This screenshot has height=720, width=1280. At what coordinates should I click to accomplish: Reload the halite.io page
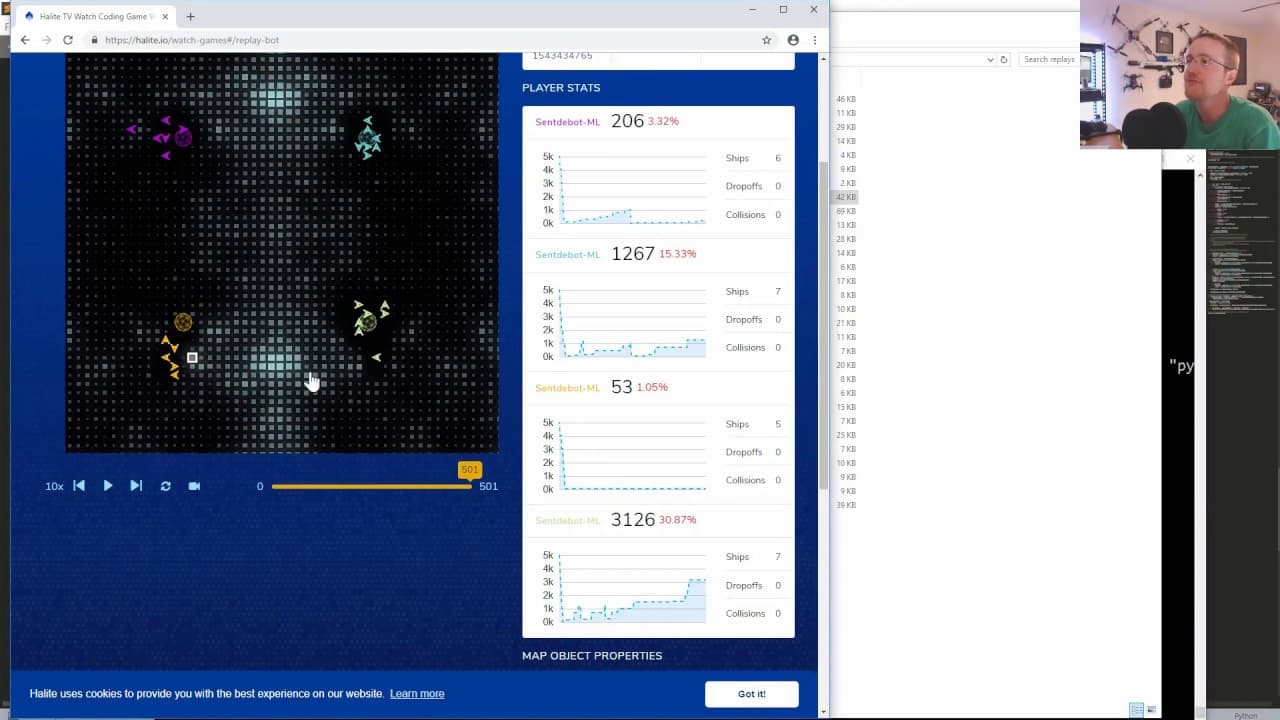tap(68, 40)
